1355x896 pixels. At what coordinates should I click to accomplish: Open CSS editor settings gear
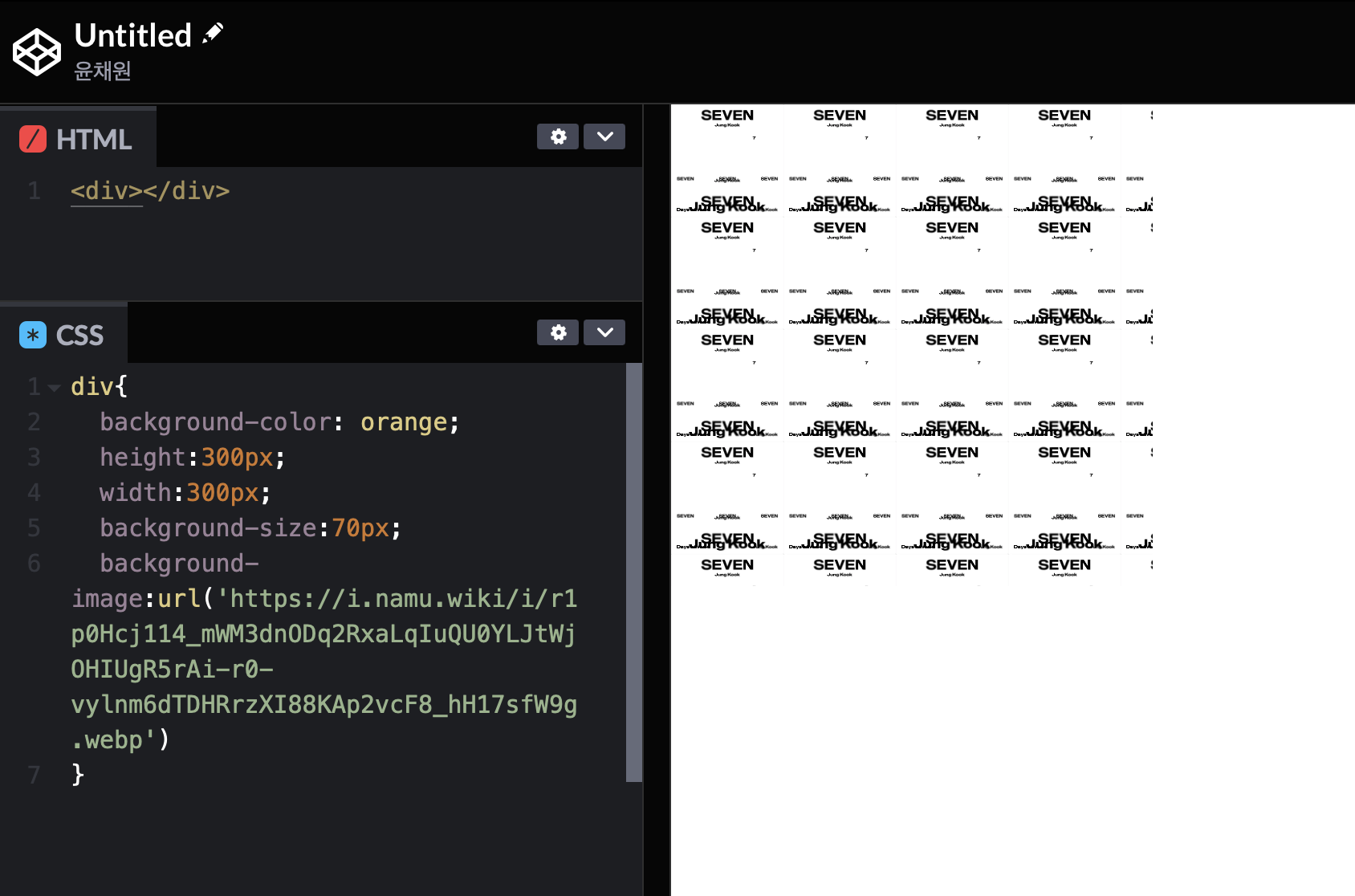click(558, 332)
